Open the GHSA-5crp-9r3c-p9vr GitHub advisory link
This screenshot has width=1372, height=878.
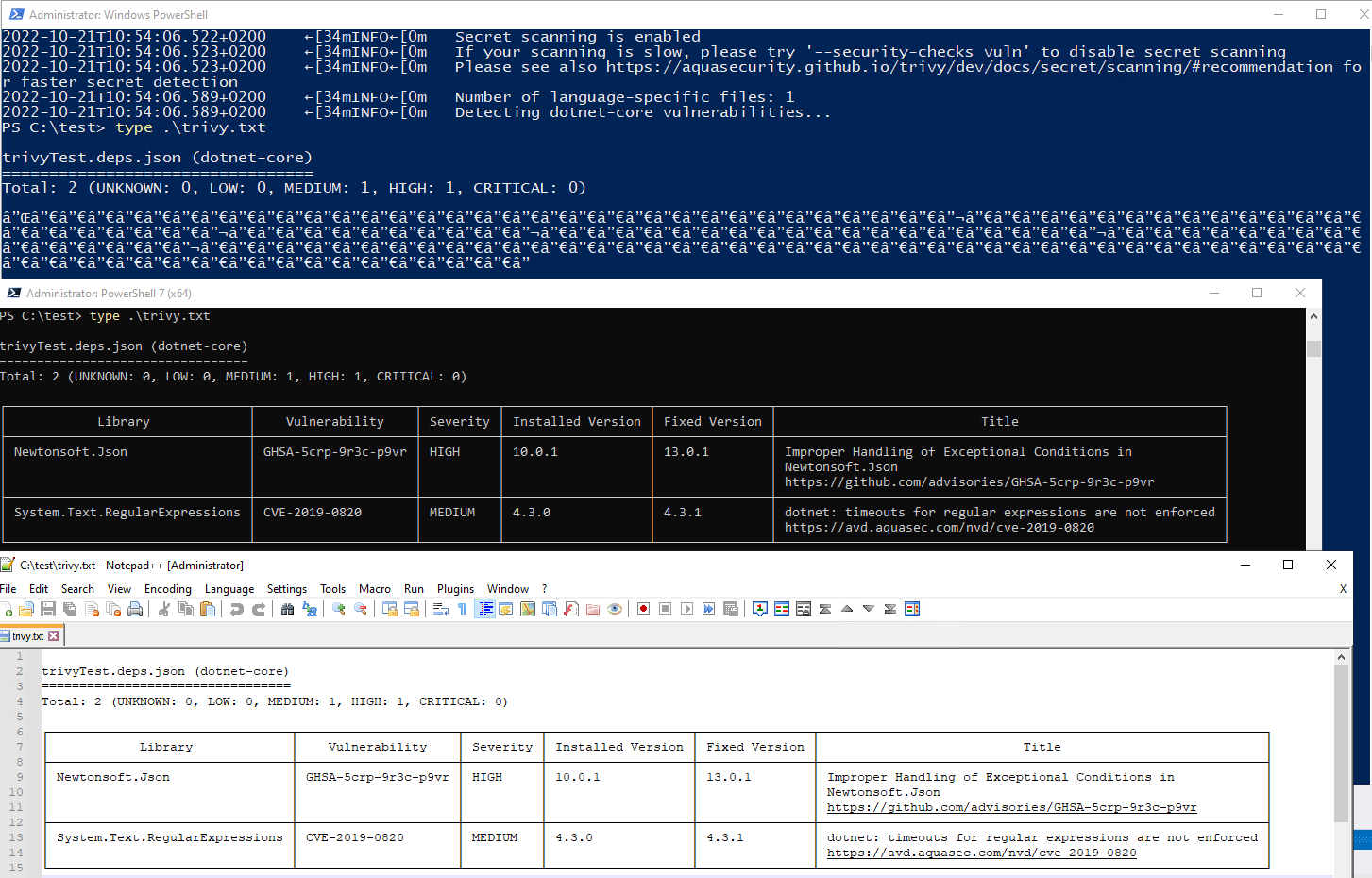pyautogui.click(x=1010, y=807)
